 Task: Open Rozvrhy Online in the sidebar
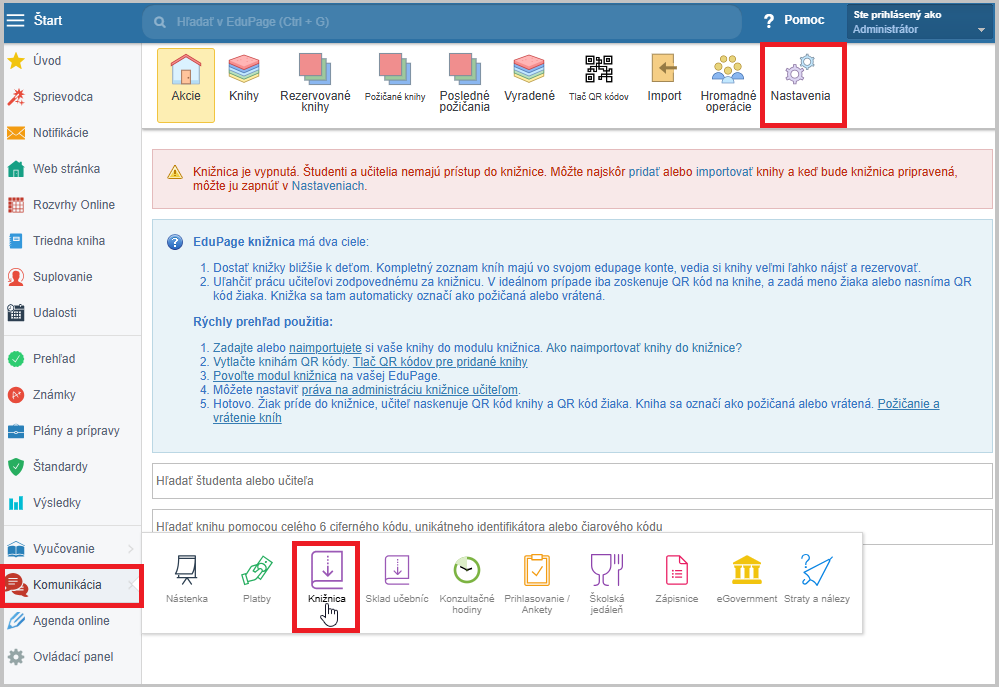click(73, 205)
